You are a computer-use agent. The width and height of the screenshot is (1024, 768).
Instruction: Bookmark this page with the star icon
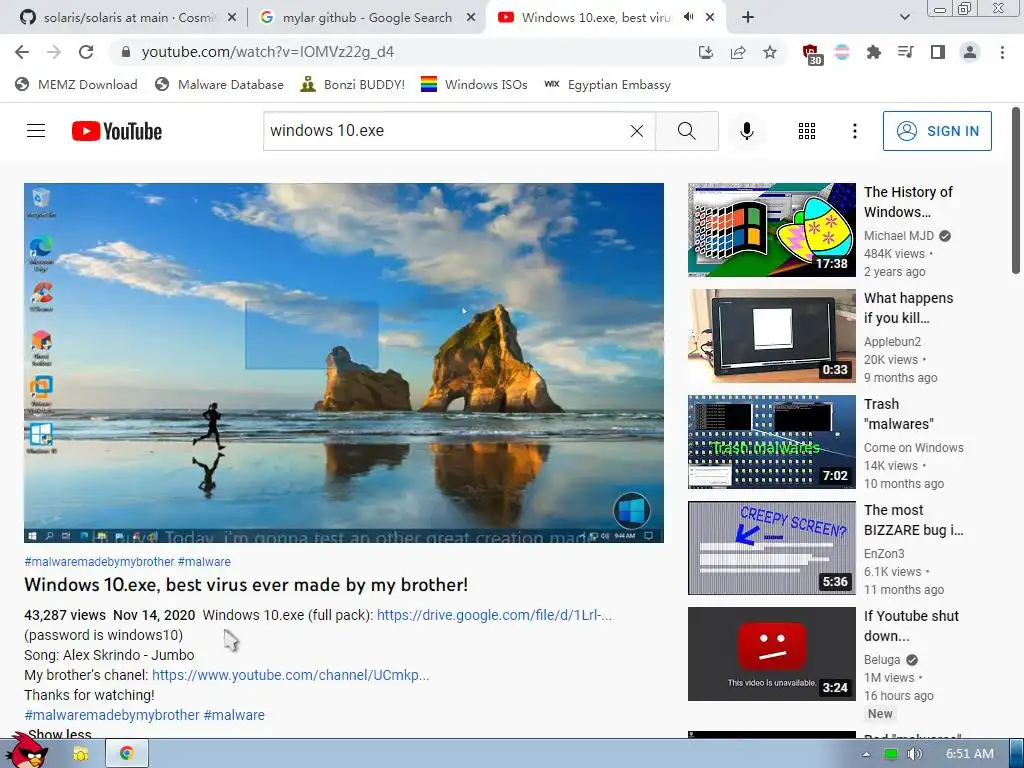coord(770,52)
